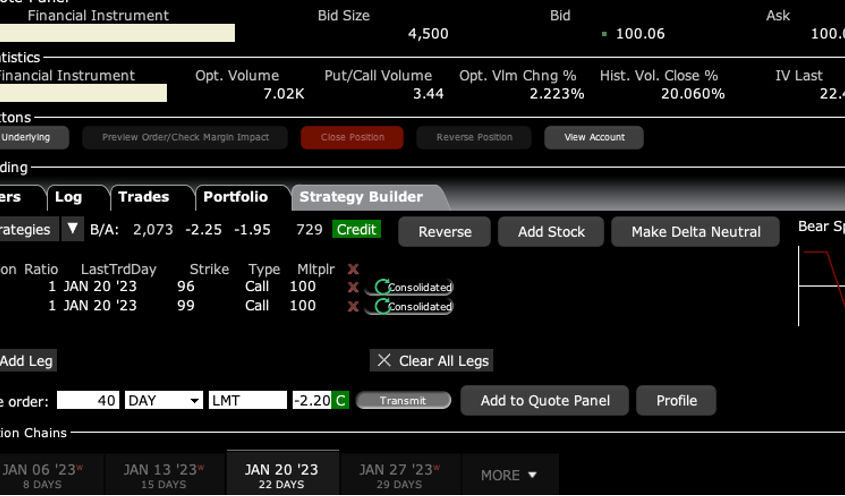Screen dimensions: 845x496
Task: Remove the 96 strike call leg
Action: click(352, 287)
